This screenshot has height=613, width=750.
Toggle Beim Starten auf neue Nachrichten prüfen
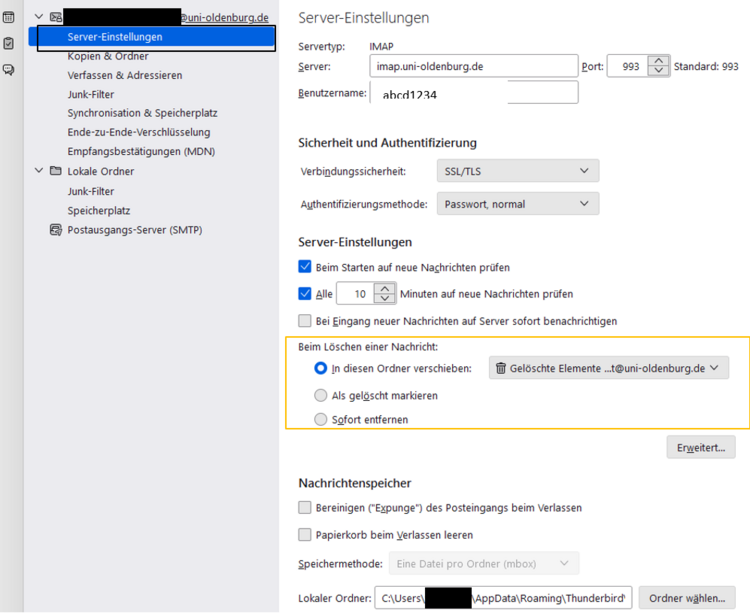305,267
